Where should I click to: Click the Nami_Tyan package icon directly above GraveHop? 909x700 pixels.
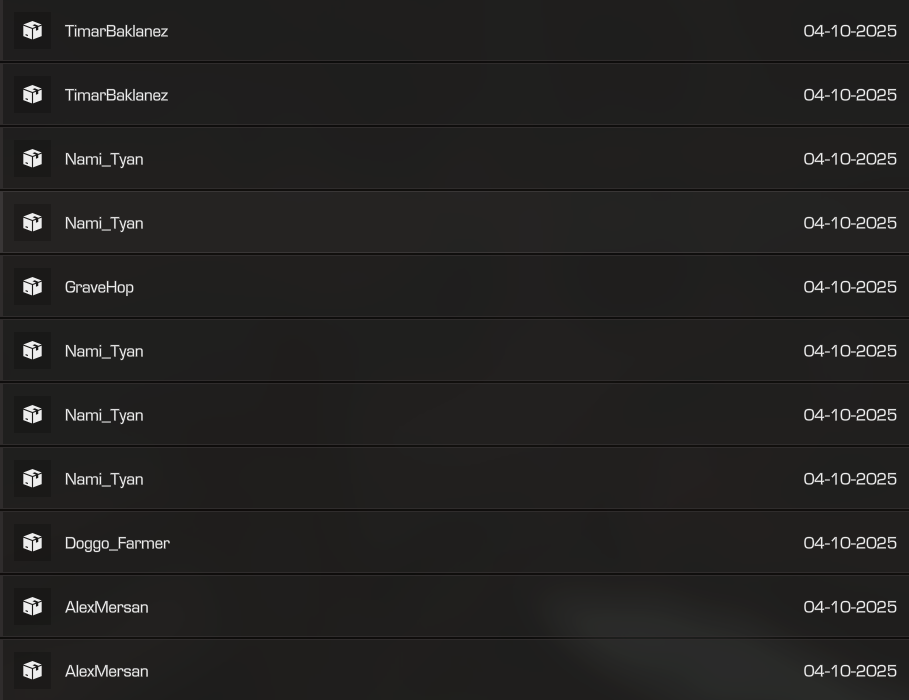tap(32, 223)
